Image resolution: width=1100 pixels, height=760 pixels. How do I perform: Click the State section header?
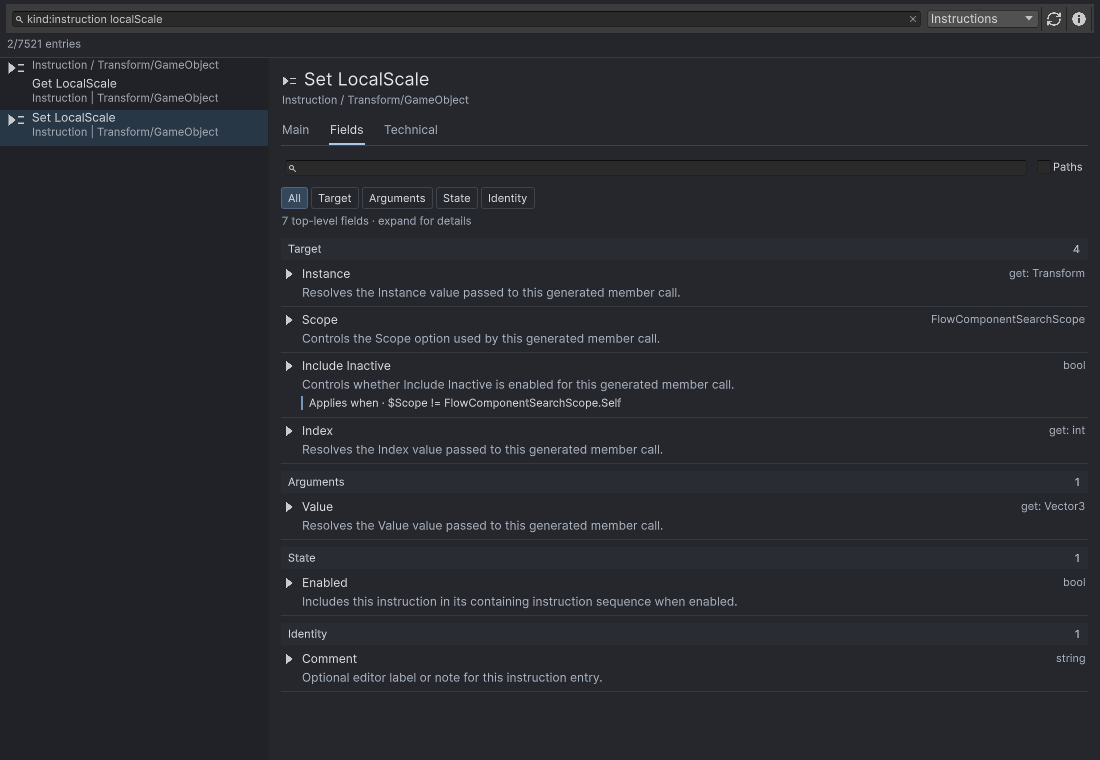pos(684,558)
